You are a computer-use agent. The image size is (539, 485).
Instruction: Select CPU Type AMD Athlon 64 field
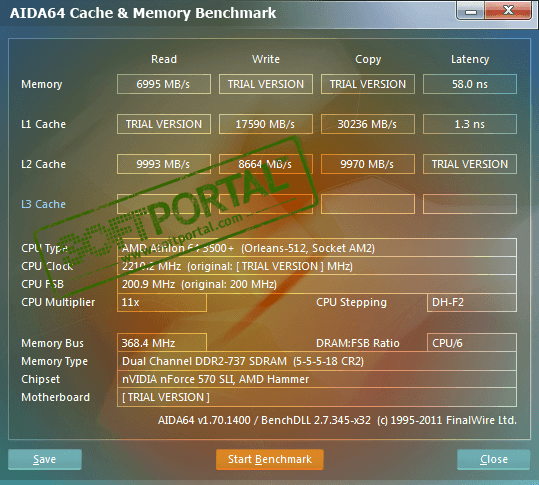point(317,248)
